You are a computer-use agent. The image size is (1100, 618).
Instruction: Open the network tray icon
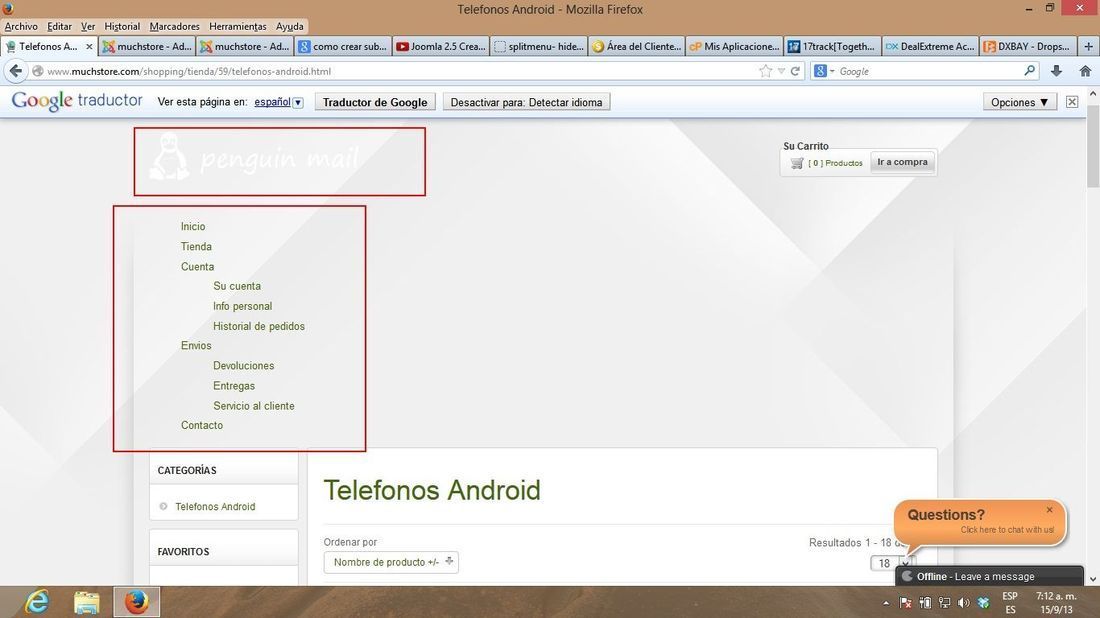(x=944, y=603)
